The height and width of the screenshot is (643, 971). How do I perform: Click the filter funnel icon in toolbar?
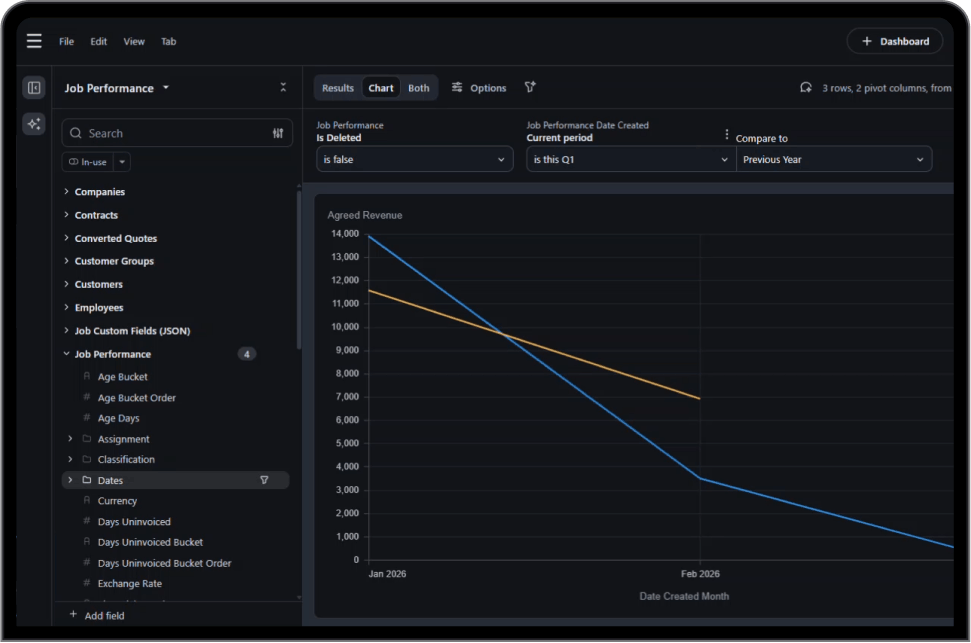pyautogui.click(x=530, y=87)
